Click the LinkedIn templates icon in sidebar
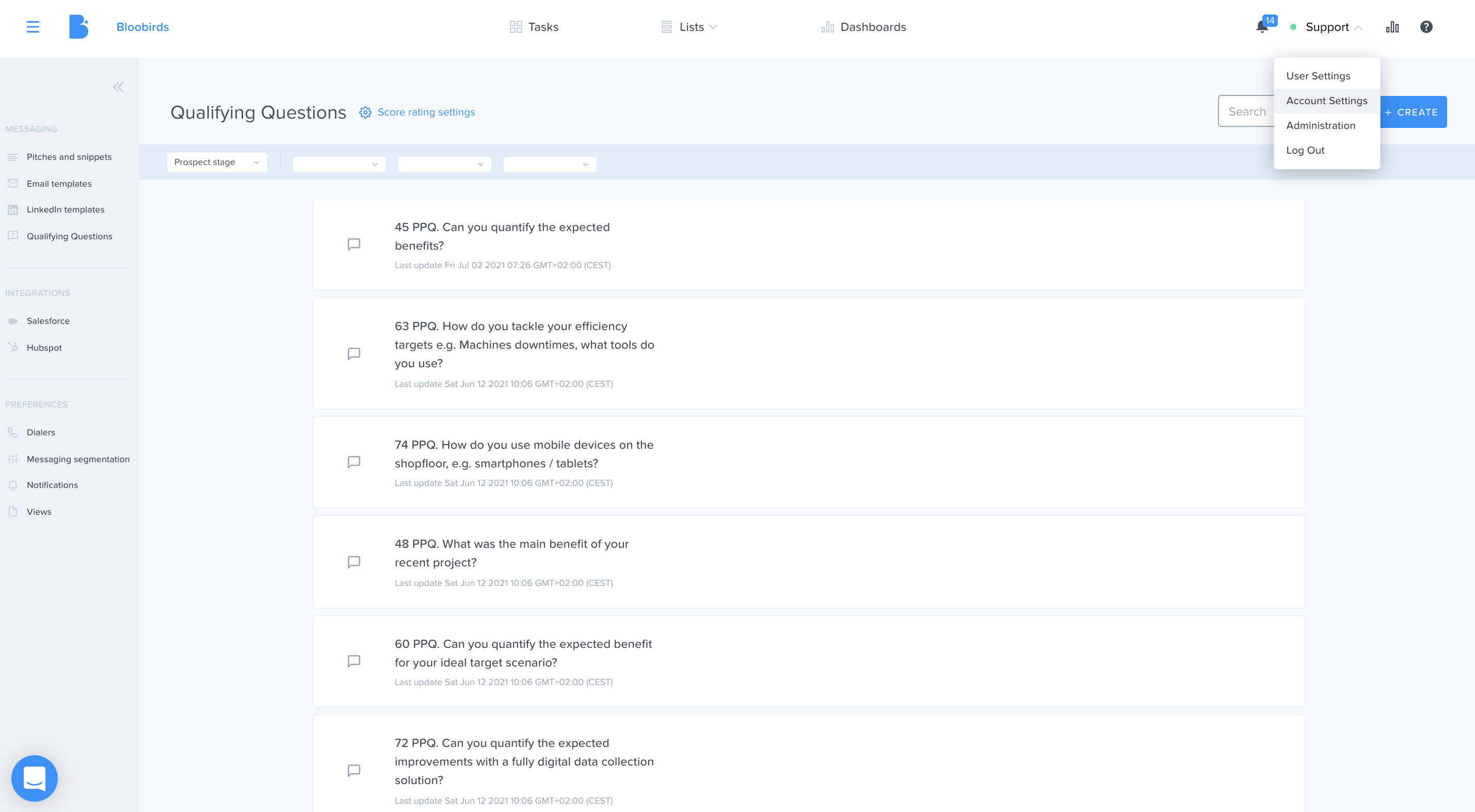The width and height of the screenshot is (1475, 812). 12,209
